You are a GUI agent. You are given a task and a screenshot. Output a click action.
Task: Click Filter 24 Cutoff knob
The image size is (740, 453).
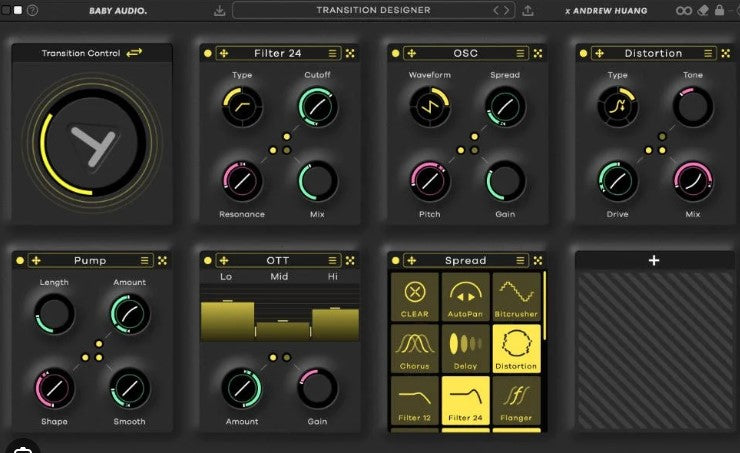pyautogui.click(x=317, y=107)
